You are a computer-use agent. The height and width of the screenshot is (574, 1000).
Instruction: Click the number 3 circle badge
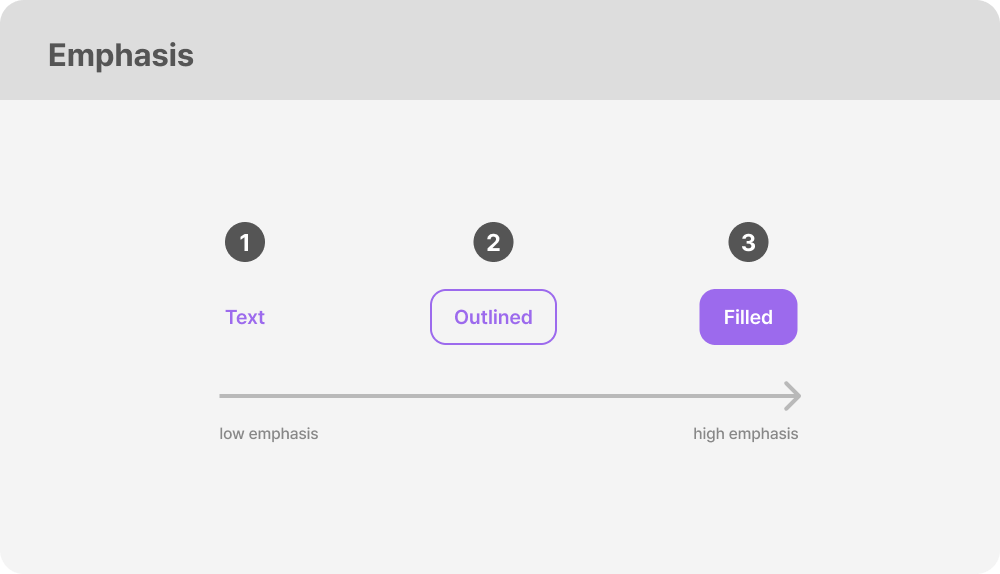click(748, 242)
